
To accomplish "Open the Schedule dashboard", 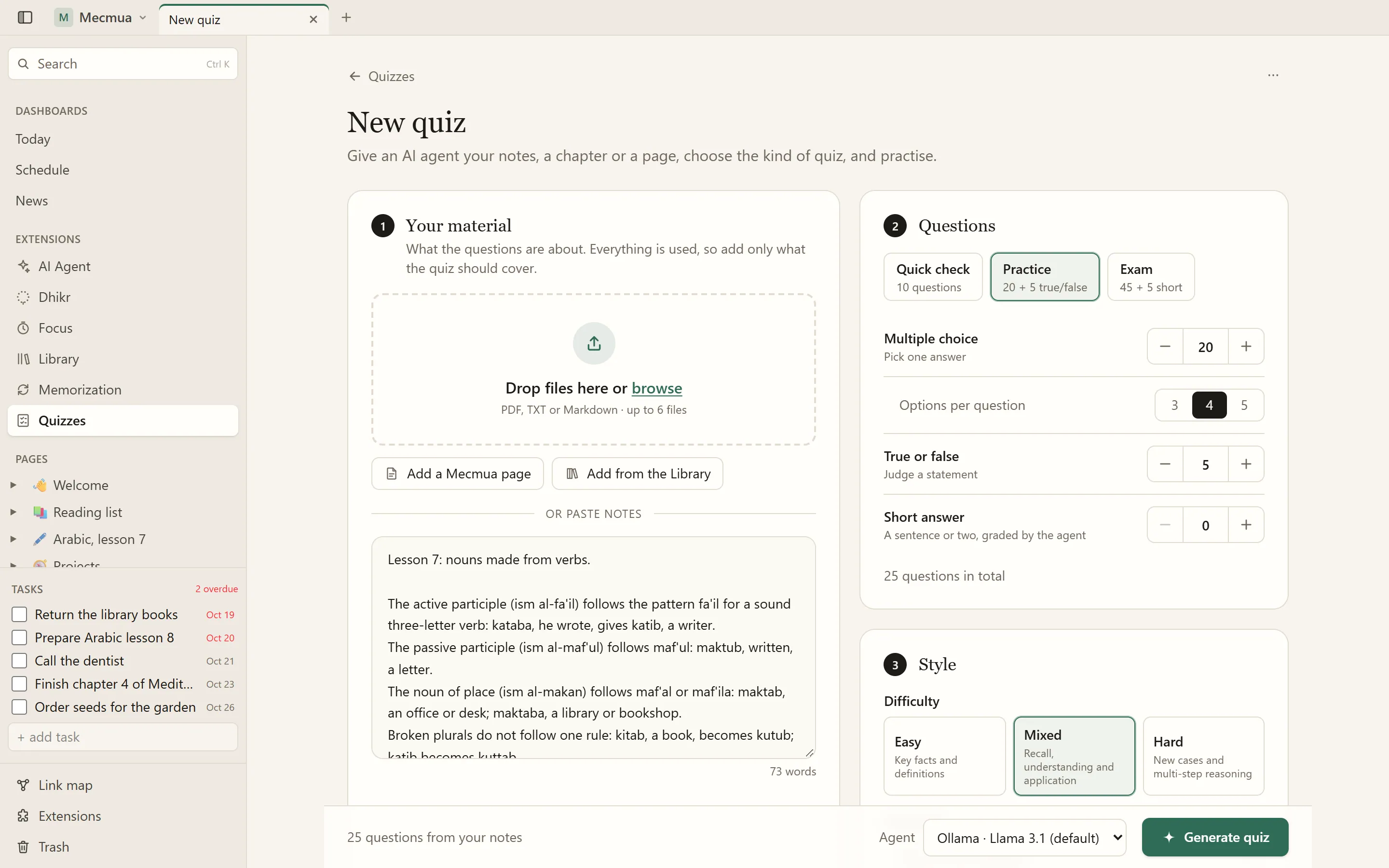I will click(123, 170).
